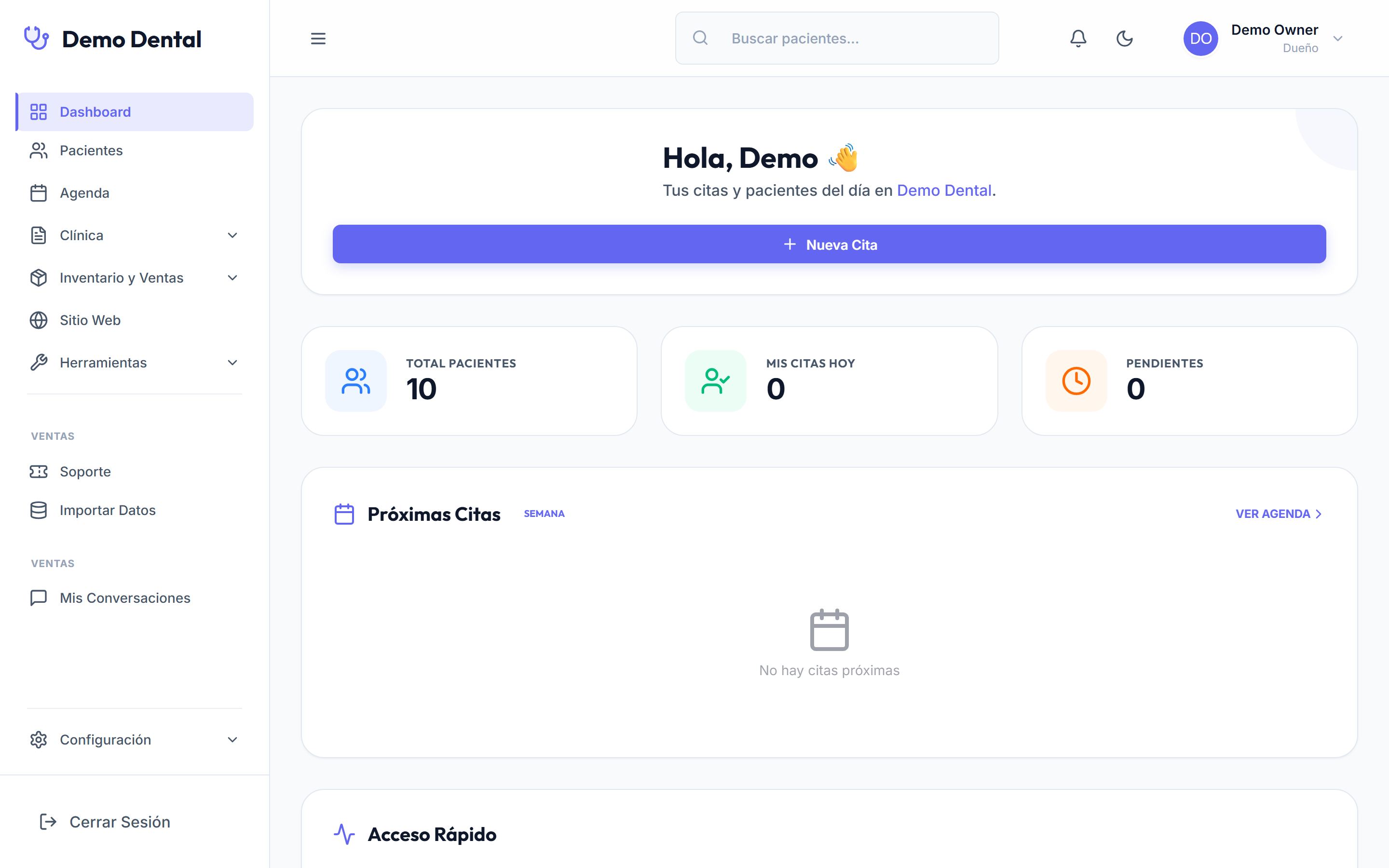Open the Agenda menu item
This screenshot has height=868, width=1389.
[135, 193]
